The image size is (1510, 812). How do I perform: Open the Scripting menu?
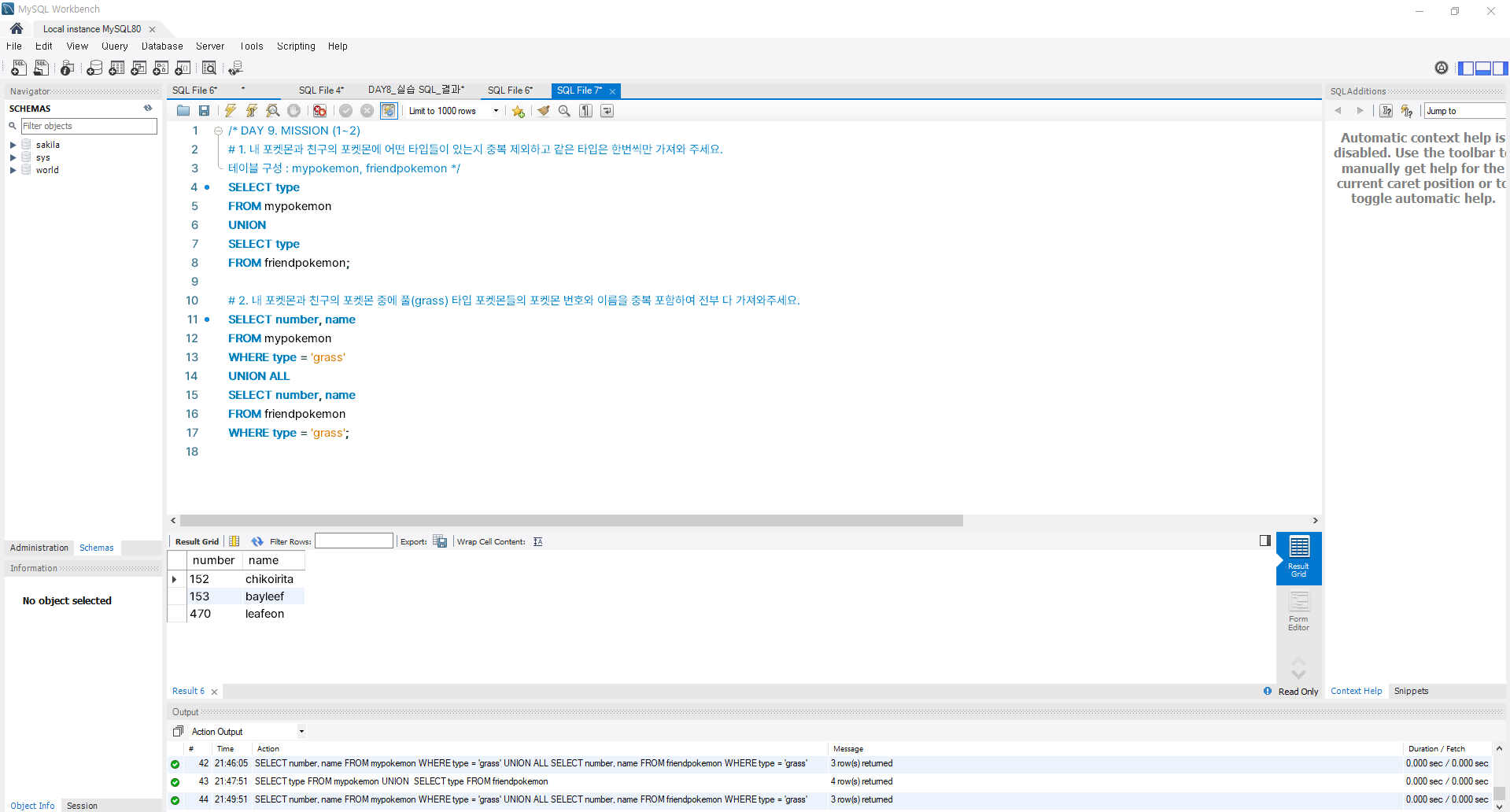pos(296,46)
